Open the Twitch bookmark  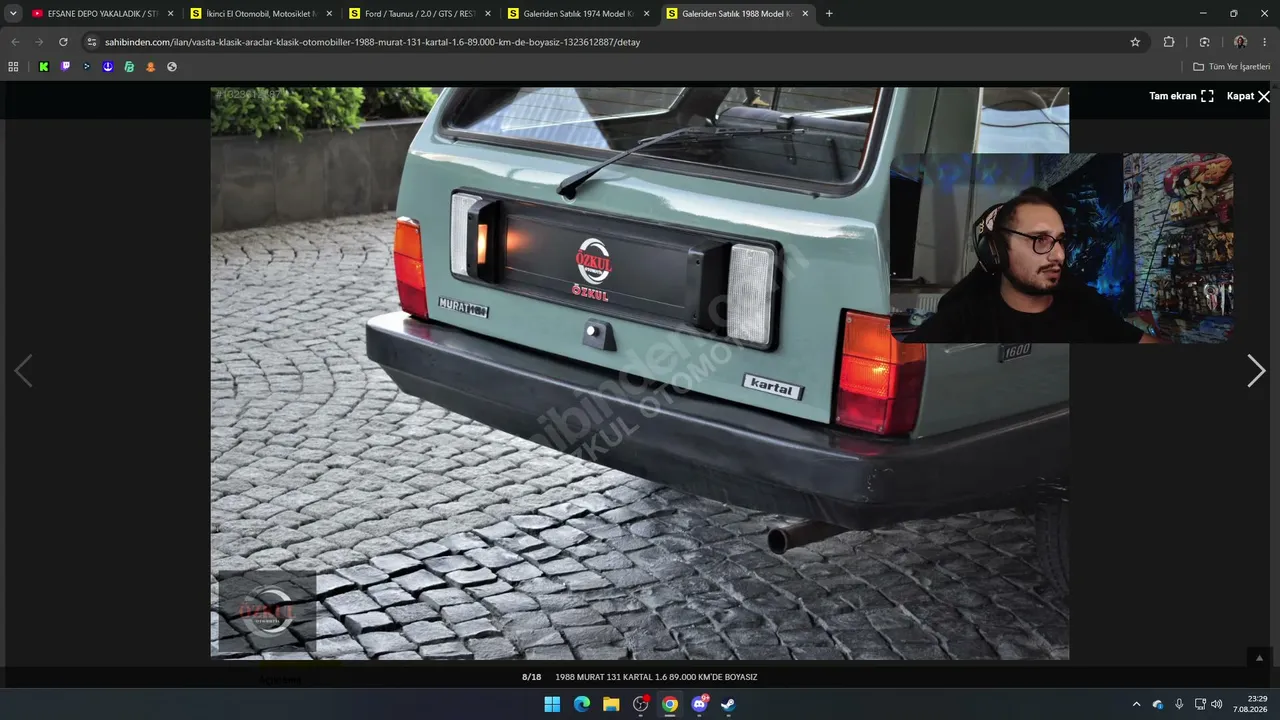pyautogui.click(x=66, y=67)
